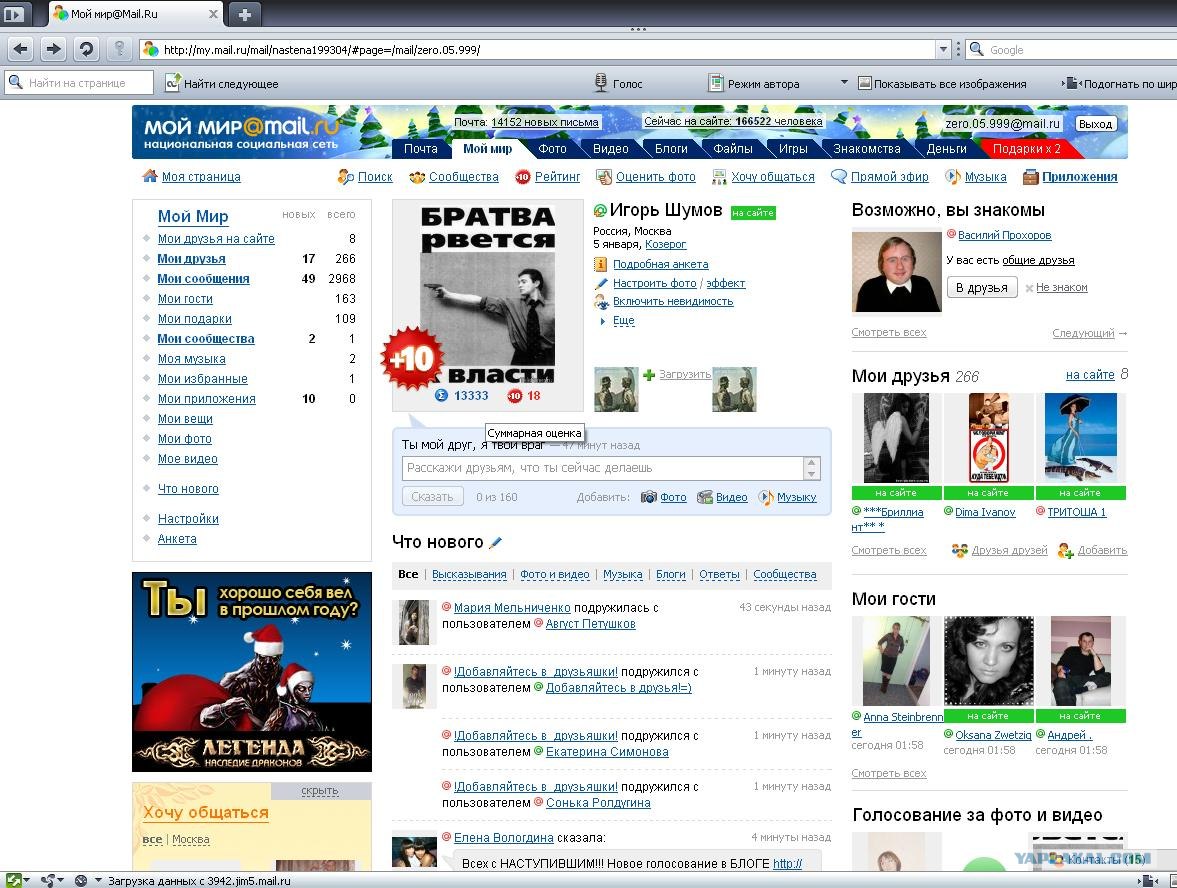Click the up arrow of status box scrollbar

pyautogui.click(x=811, y=462)
